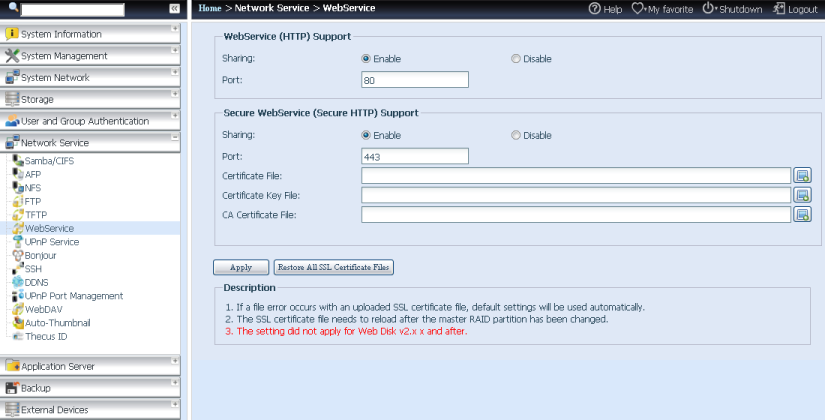Screen dimensions: 825x420
Task: Browse for the Certificate Key File
Action: pyautogui.click(x=802, y=195)
